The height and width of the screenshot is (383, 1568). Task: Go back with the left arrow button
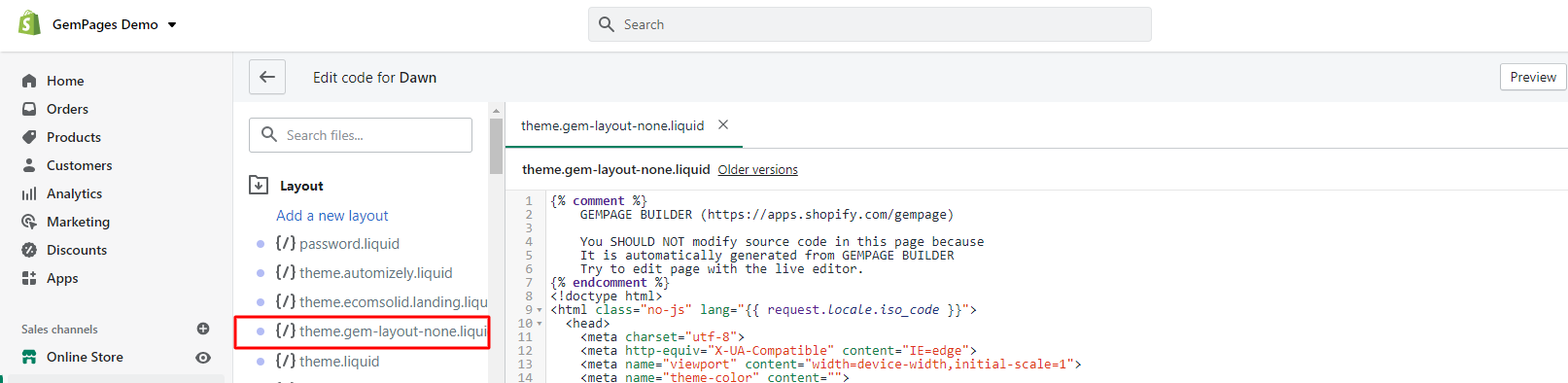point(267,77)
